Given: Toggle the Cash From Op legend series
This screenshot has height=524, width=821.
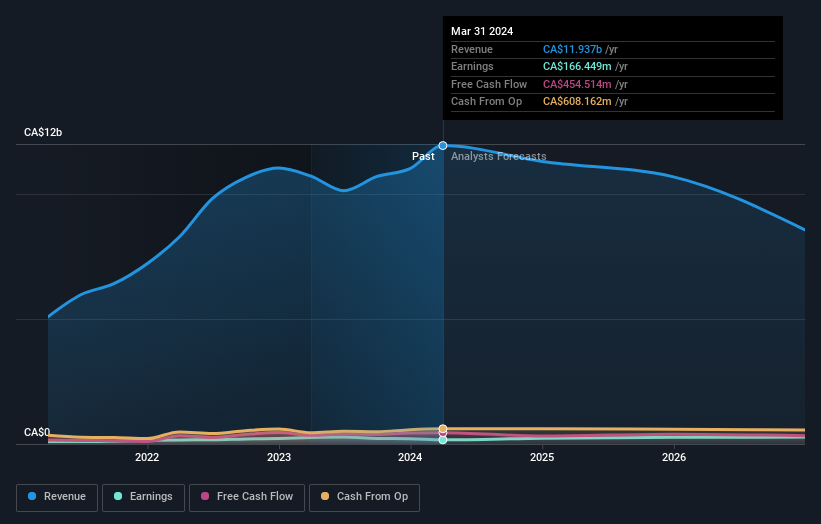Looking at the screenshot, I should 364,497.
